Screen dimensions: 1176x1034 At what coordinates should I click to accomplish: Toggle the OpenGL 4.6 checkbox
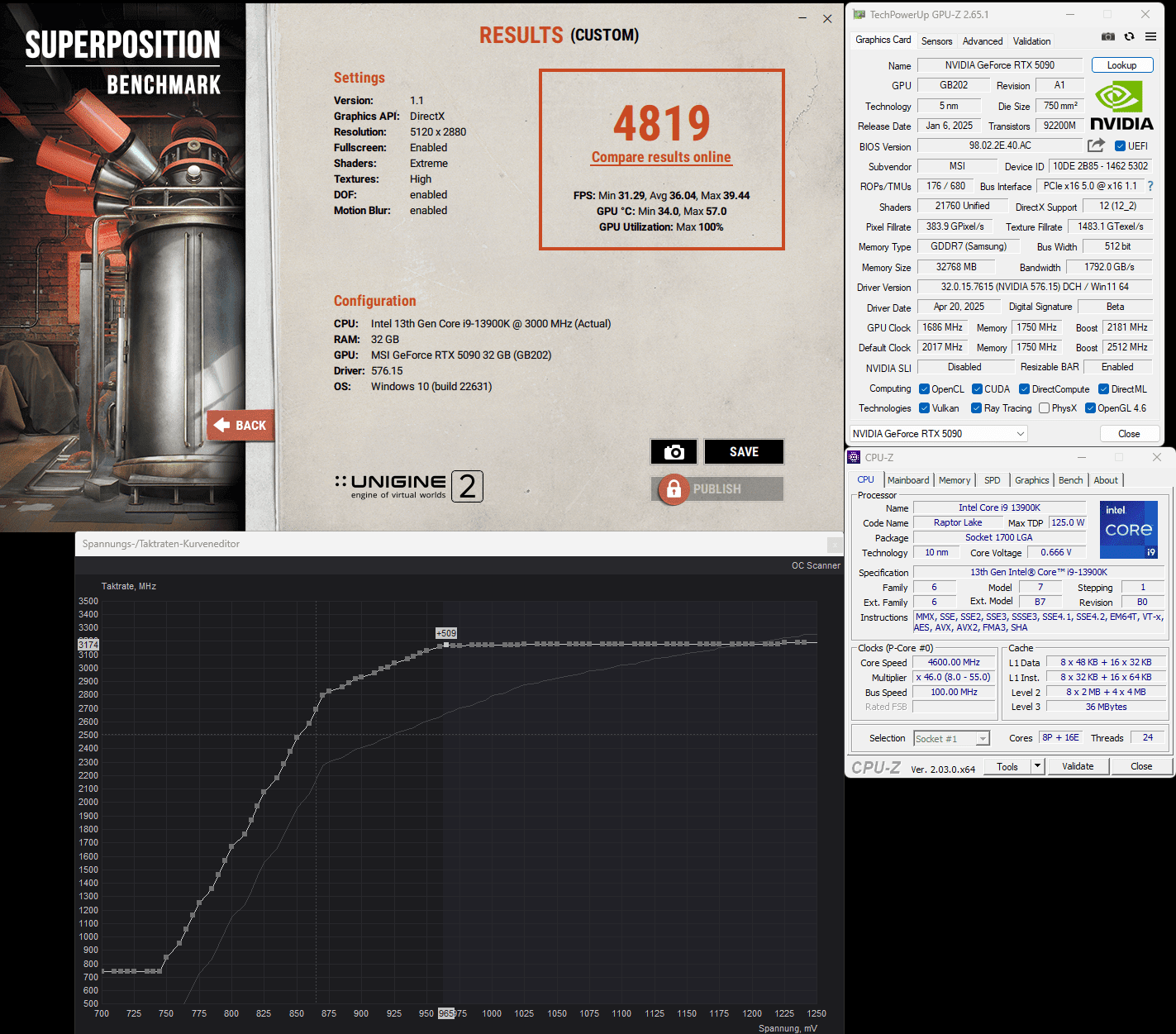tap(1090, 408)
